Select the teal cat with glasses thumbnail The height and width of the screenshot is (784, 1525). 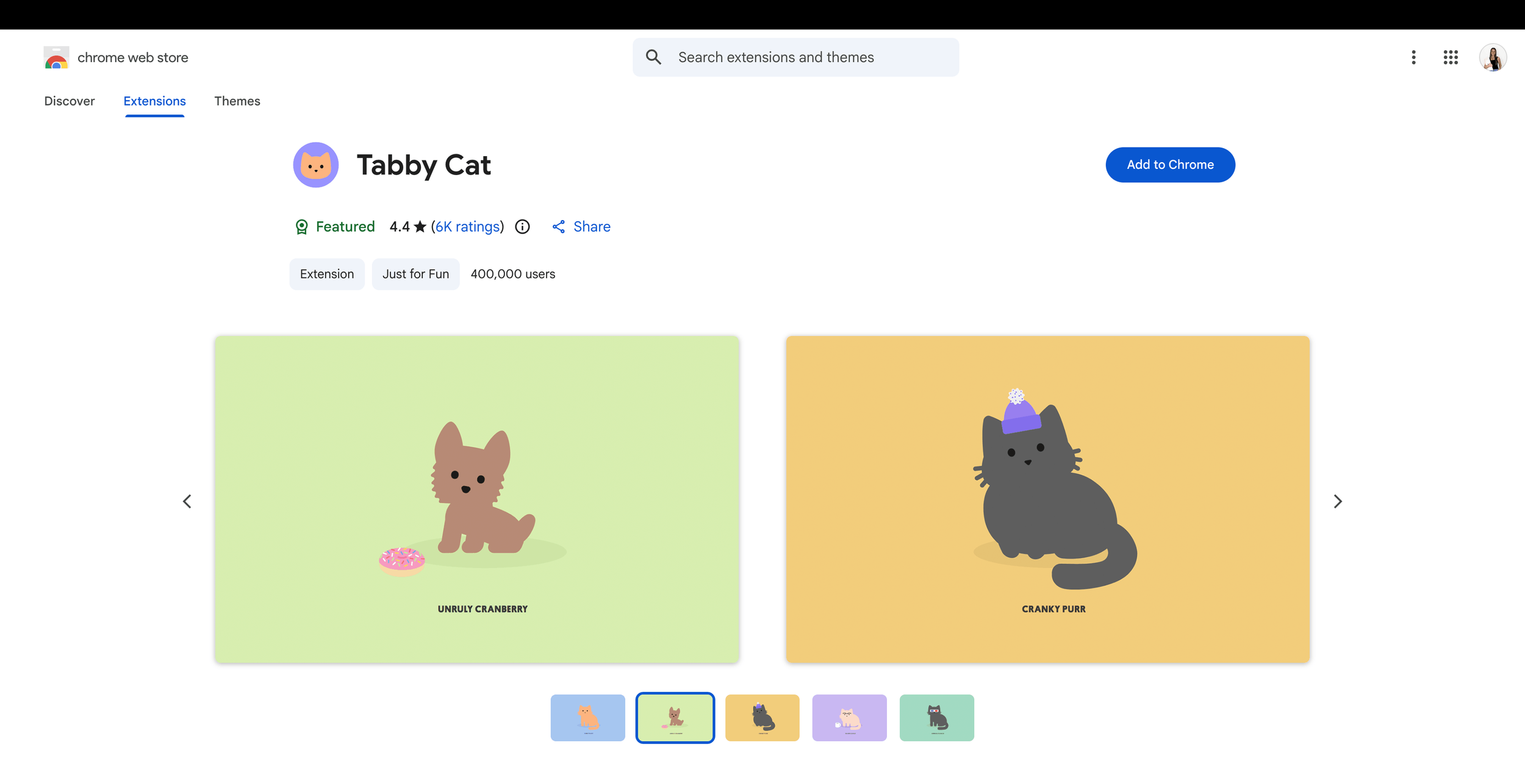pyautogui.click(x=936, y=718)
